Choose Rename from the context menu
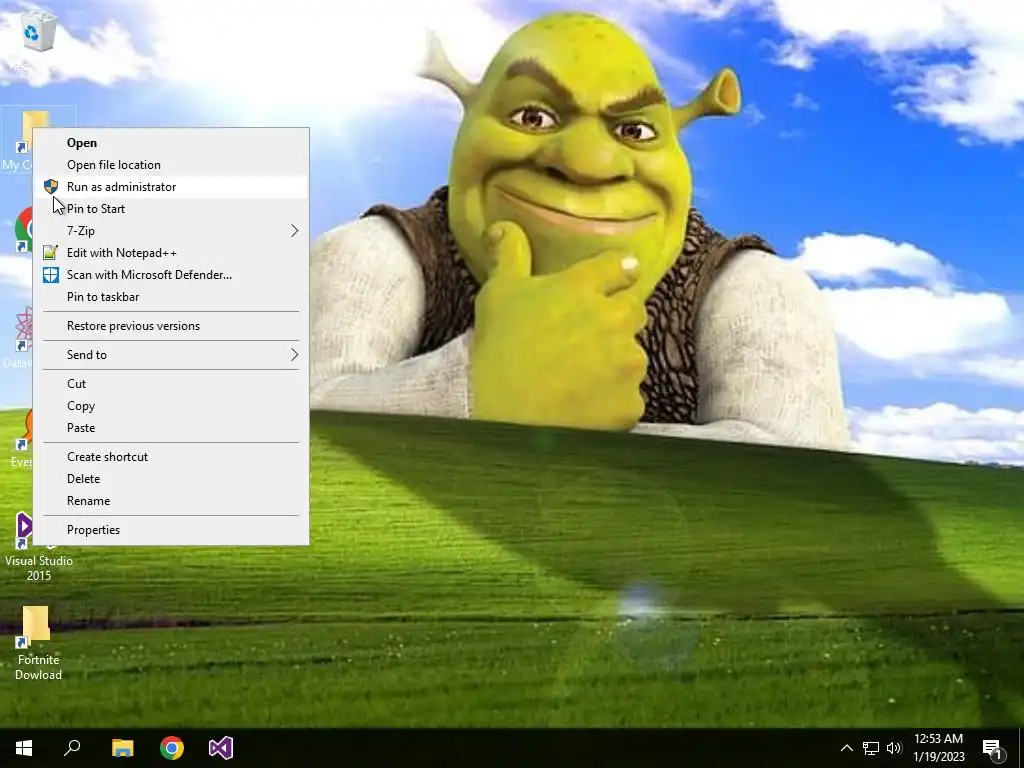Screen dimensions: 1024x768 (171, 501)
